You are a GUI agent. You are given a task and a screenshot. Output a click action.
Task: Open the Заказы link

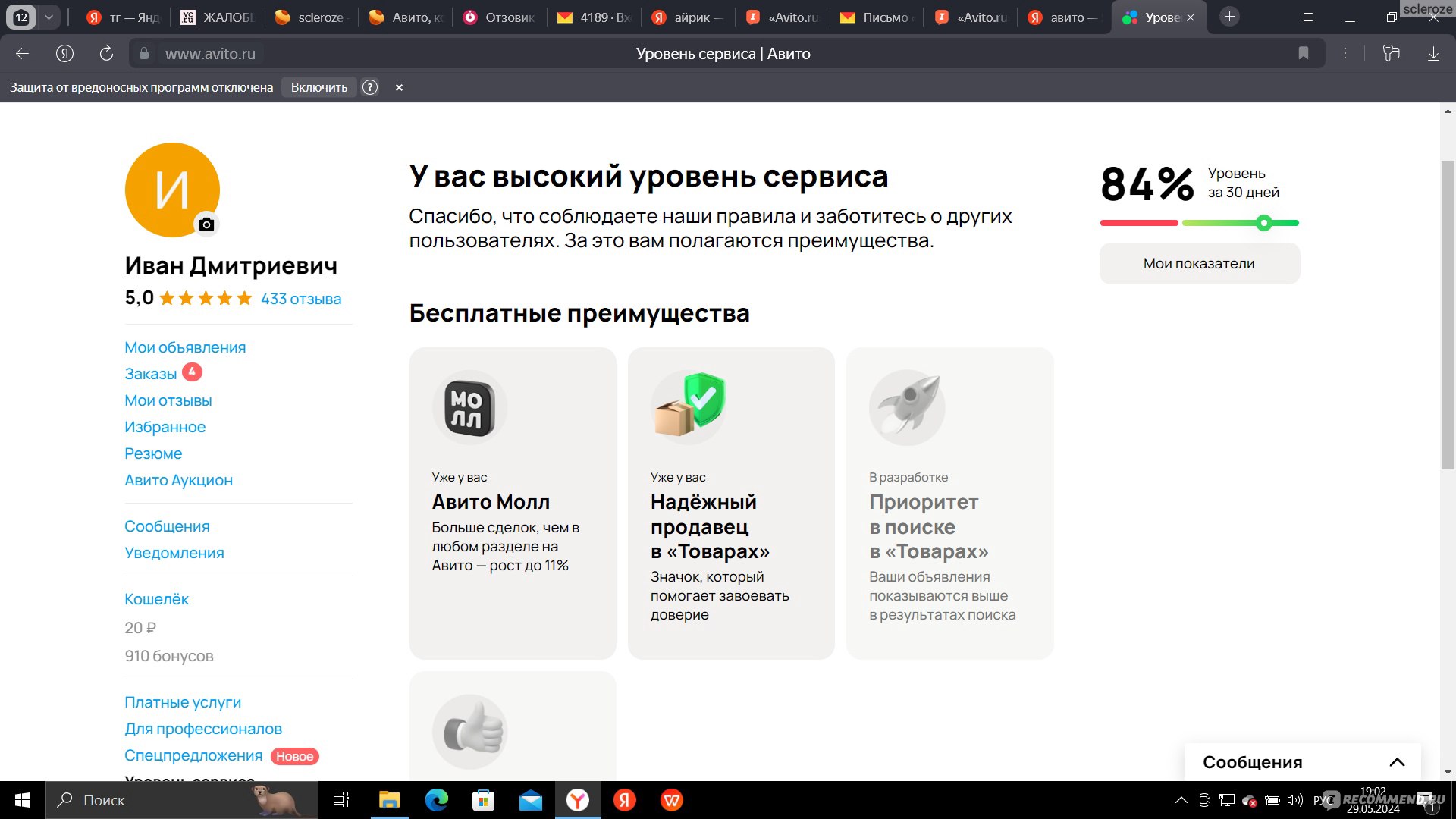pos(150,374)
